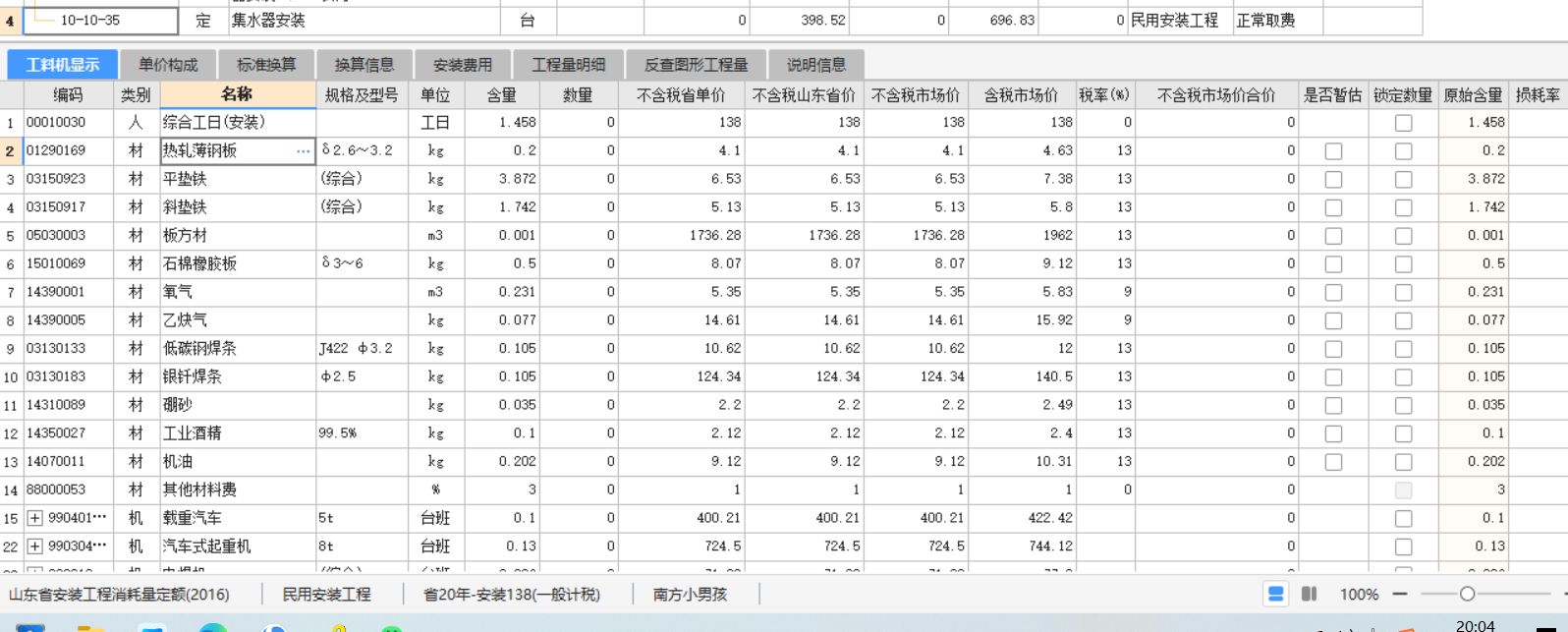Click 省20年-安装138(一般计税) status entry
Image resolution: width=1568 pixels, height=632 pixels.
tap(511, 595)
